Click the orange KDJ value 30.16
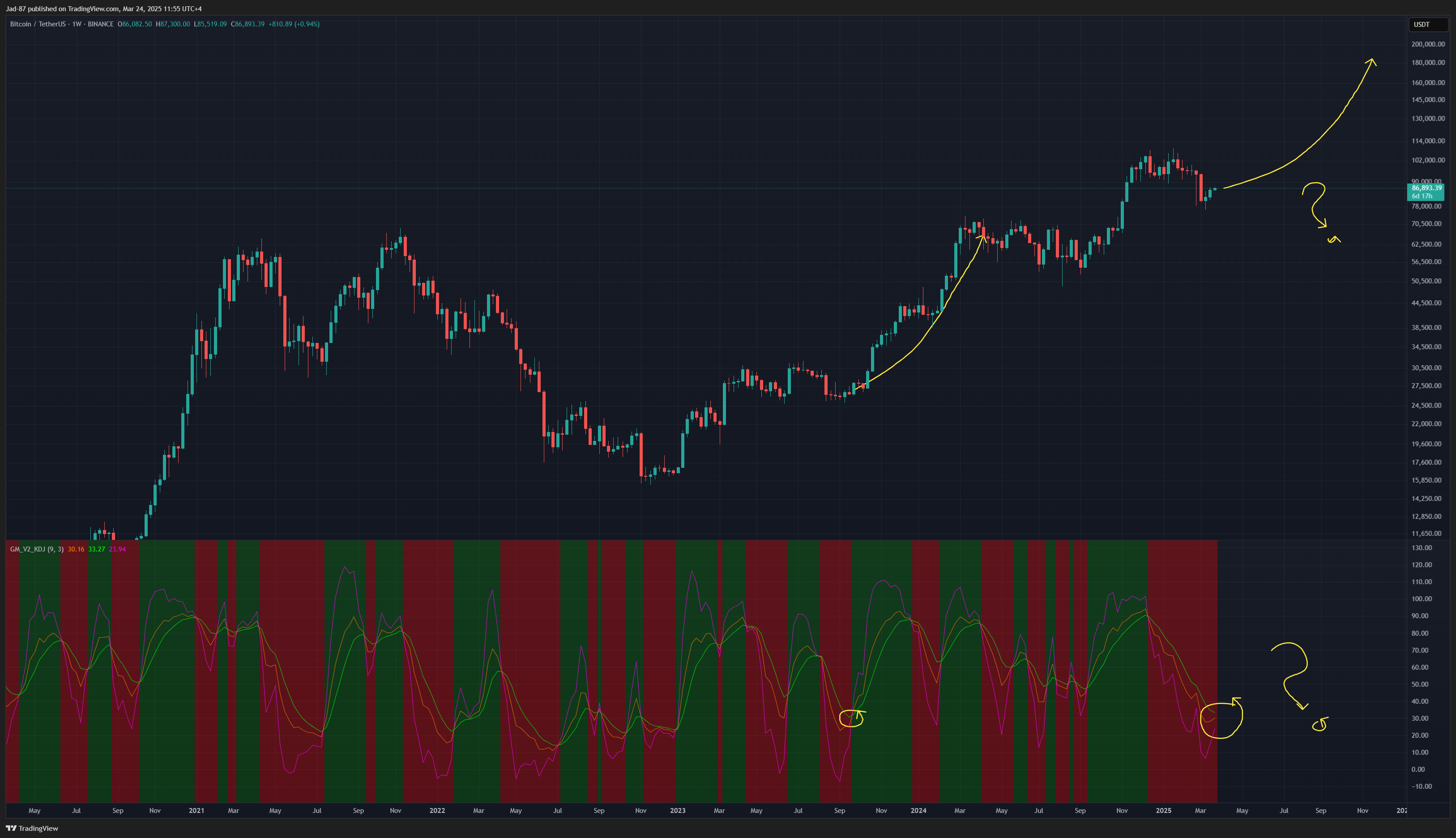This screenshot has width=1456, height=838. pos(76,549)
